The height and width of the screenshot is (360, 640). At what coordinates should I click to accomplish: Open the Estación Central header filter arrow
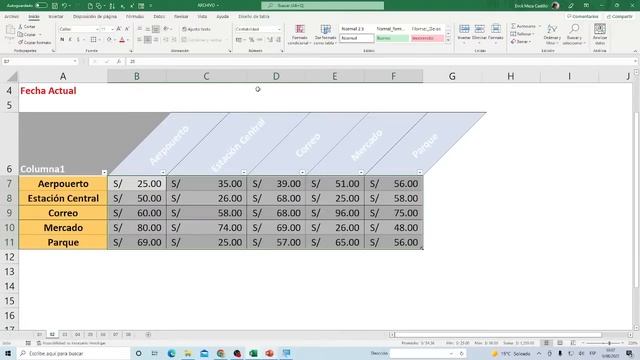coord(244,172)
